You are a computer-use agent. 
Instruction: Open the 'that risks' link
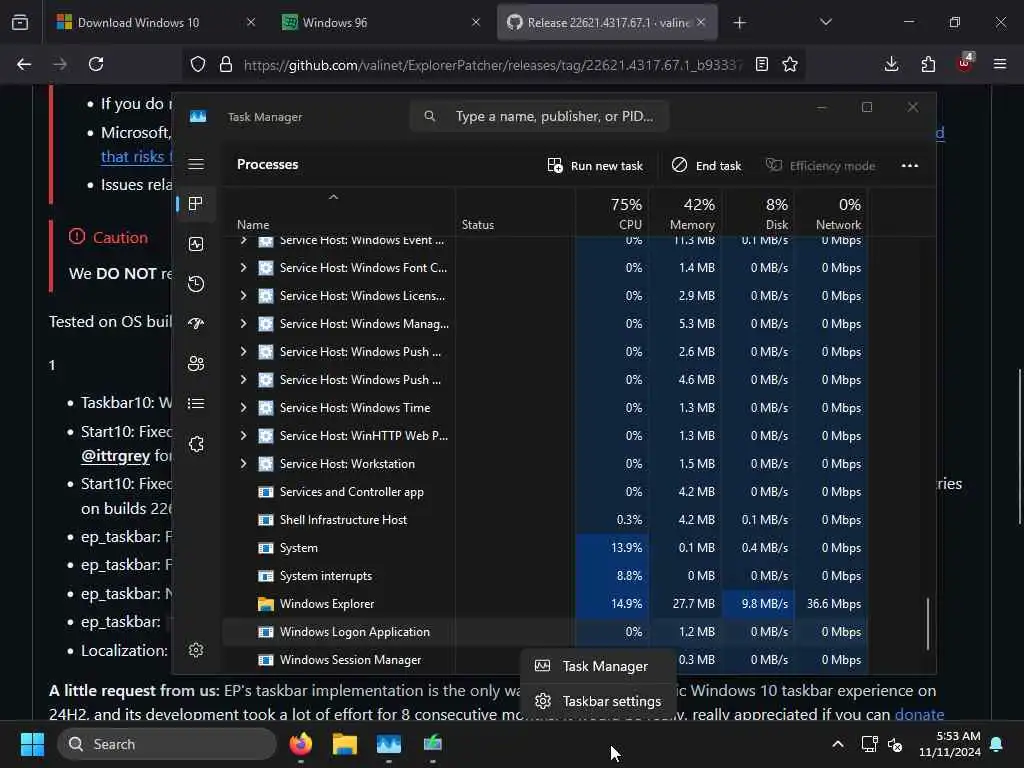(136, 157)
